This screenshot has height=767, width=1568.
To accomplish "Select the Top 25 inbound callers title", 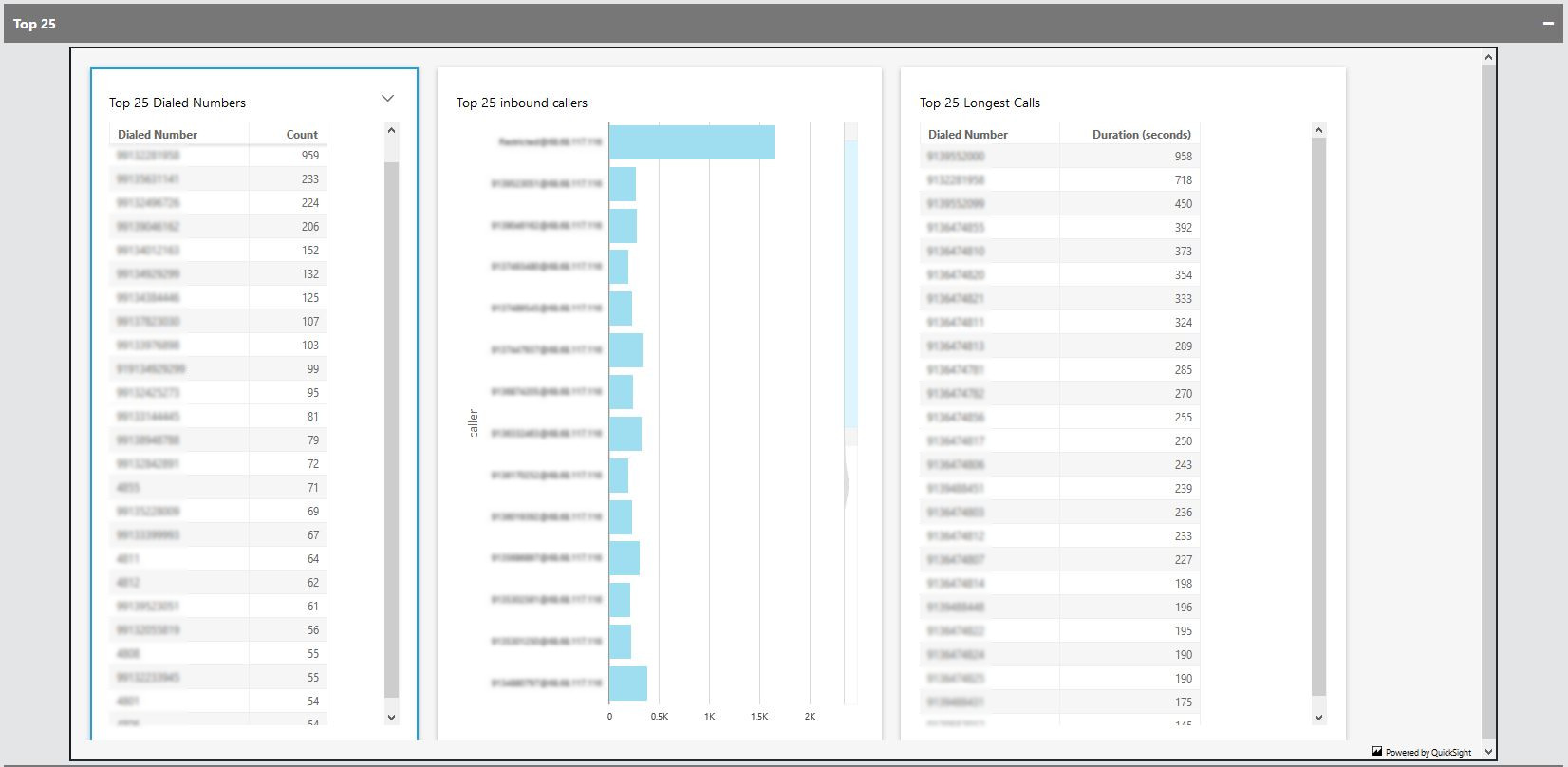I will 522,103.
